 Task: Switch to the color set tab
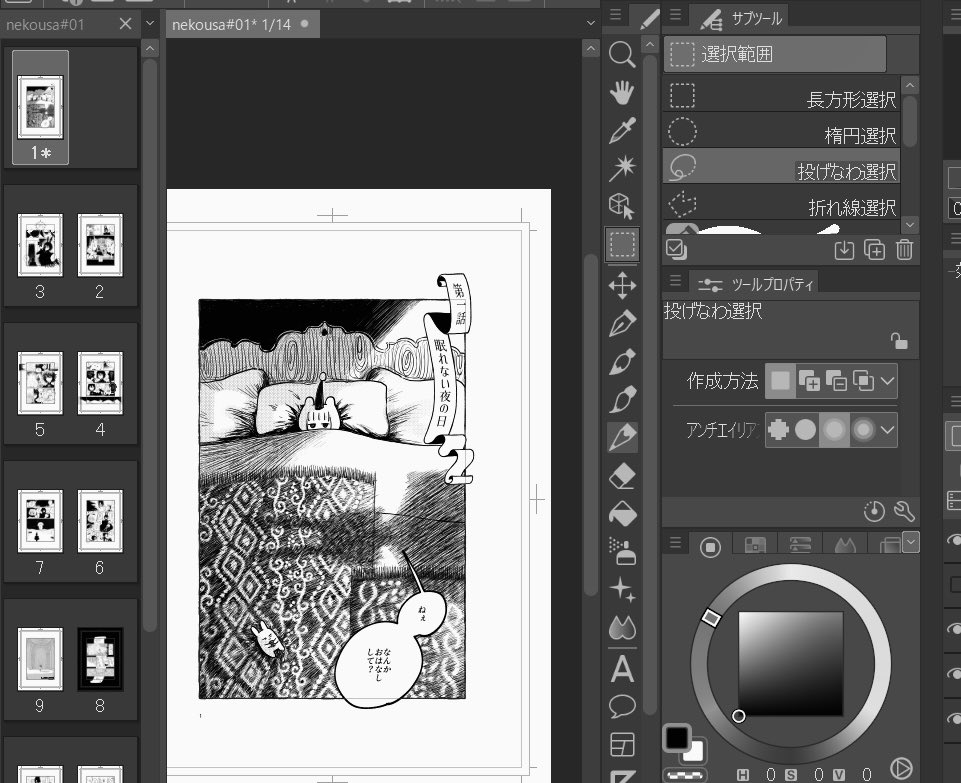(755, 545)
